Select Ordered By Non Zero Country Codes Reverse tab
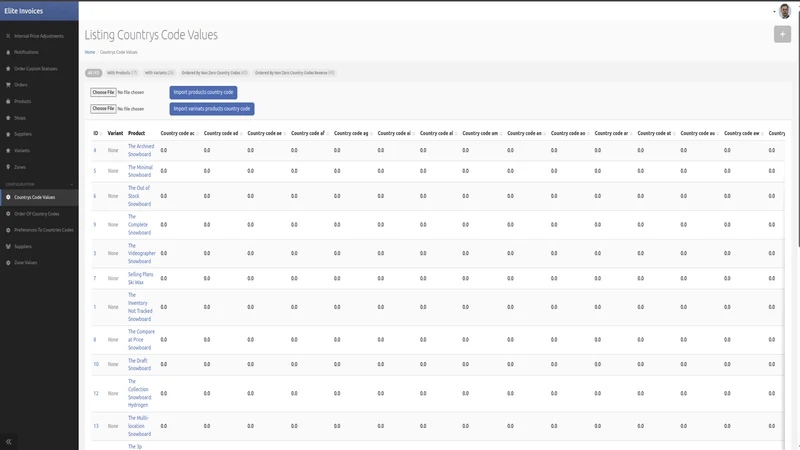The image size is (800, 450). pos(294,73)
